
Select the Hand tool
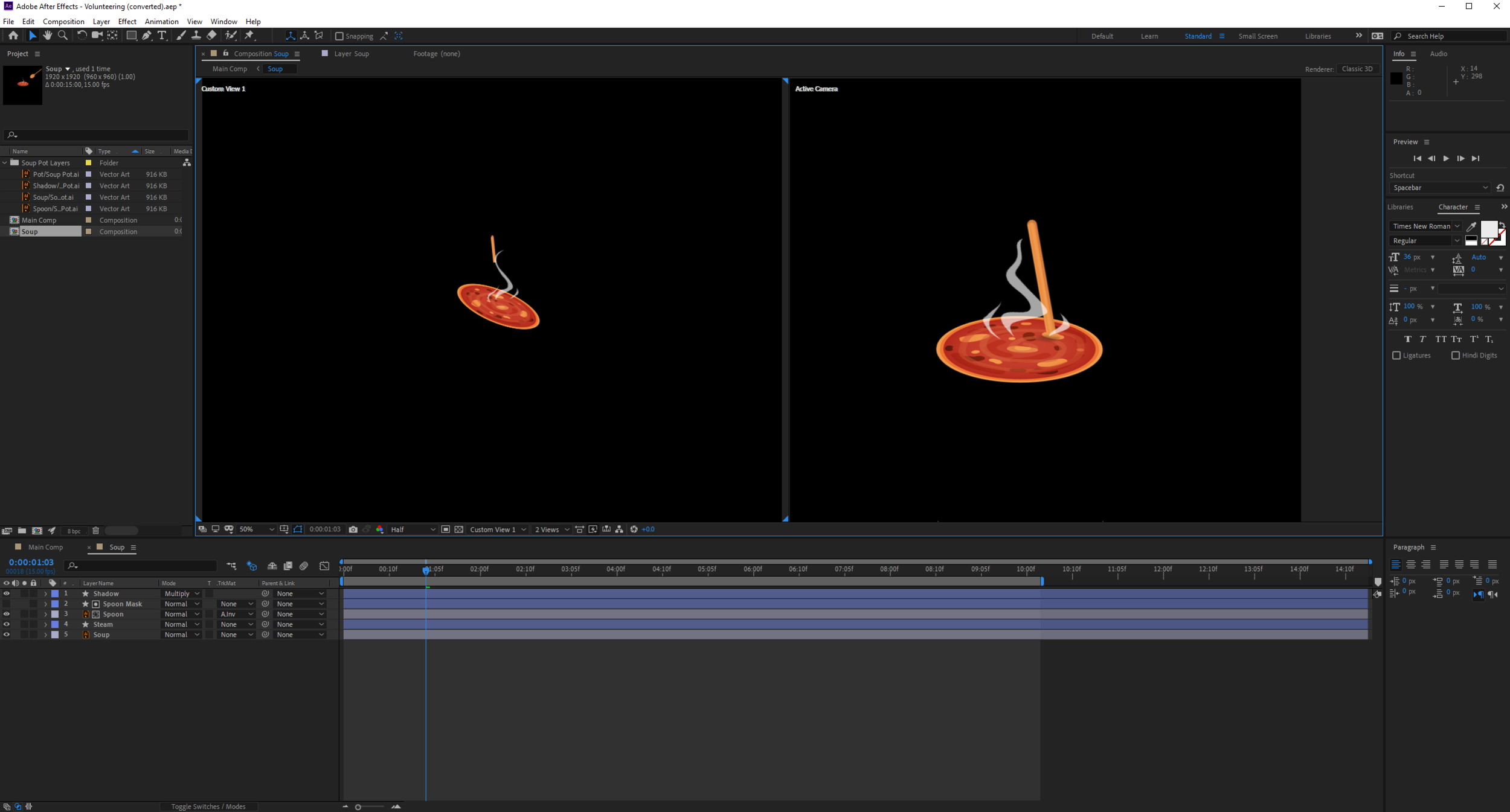[48, 36]
